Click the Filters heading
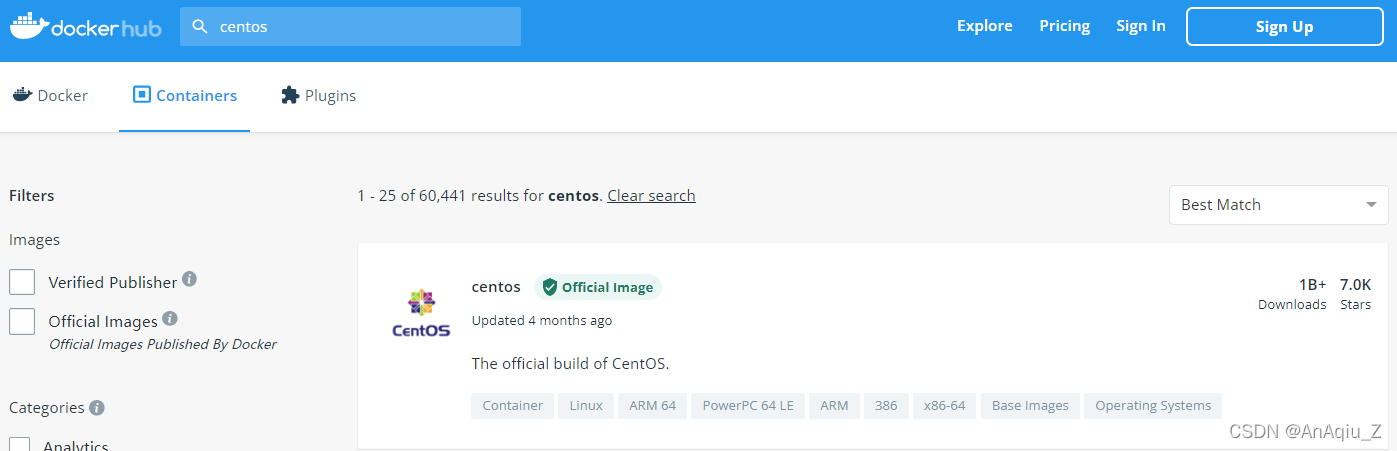The height and width of the screenshot is (451, 1397). 32,196
